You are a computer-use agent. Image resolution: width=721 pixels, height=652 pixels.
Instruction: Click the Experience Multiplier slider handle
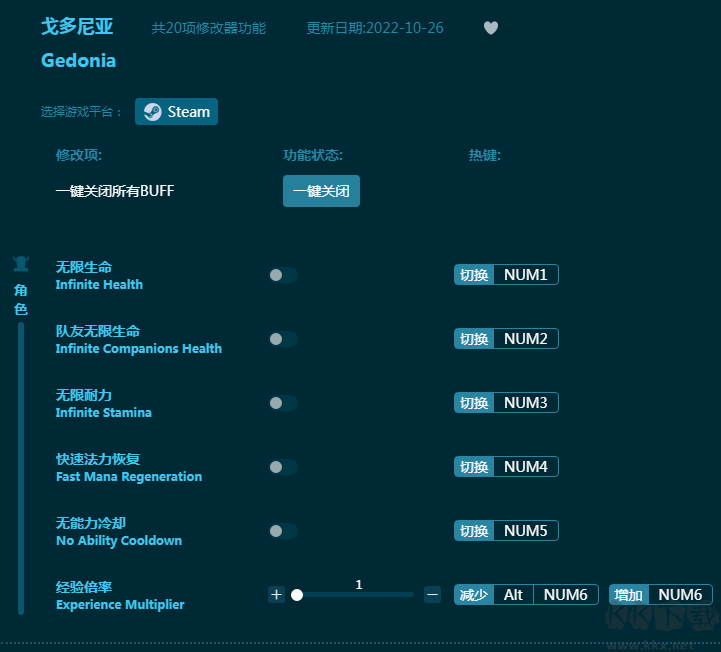coord(297,595)
